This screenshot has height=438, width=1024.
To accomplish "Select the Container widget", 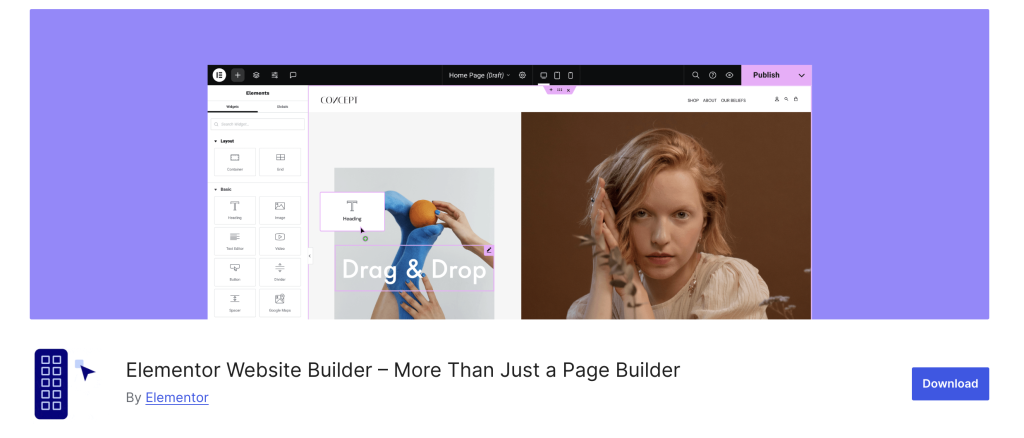I will pyautogui.click(x=235, y=161).
